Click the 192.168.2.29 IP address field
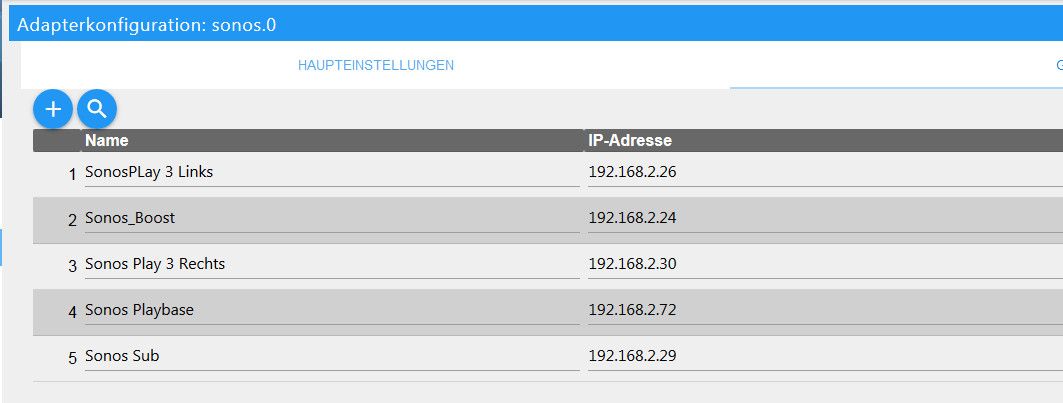 pos(825,356)
